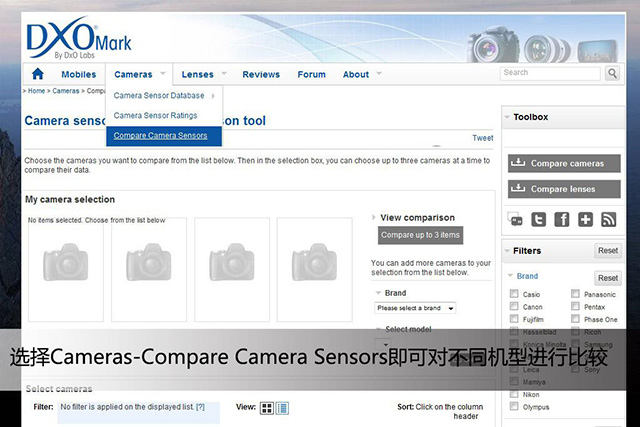The image size is (640, 427).
Task: Click the search magnifier button
Action: tap(612, 73)
